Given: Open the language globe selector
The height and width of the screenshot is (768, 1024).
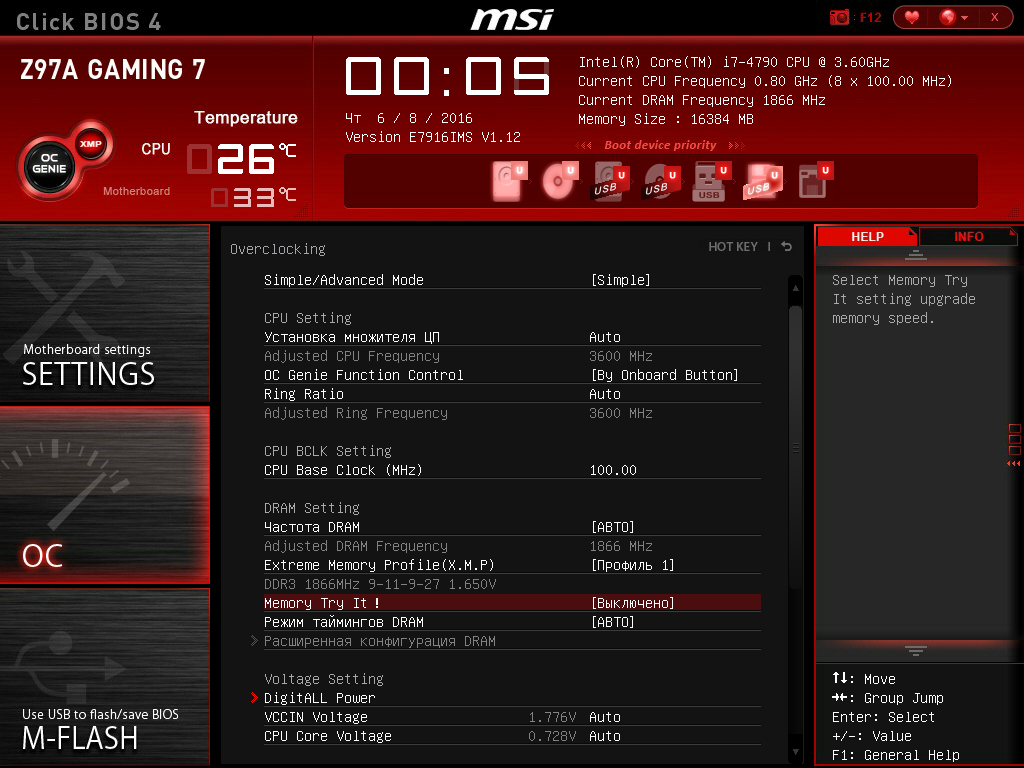Looking at the screenshot, I should (953, 17).
